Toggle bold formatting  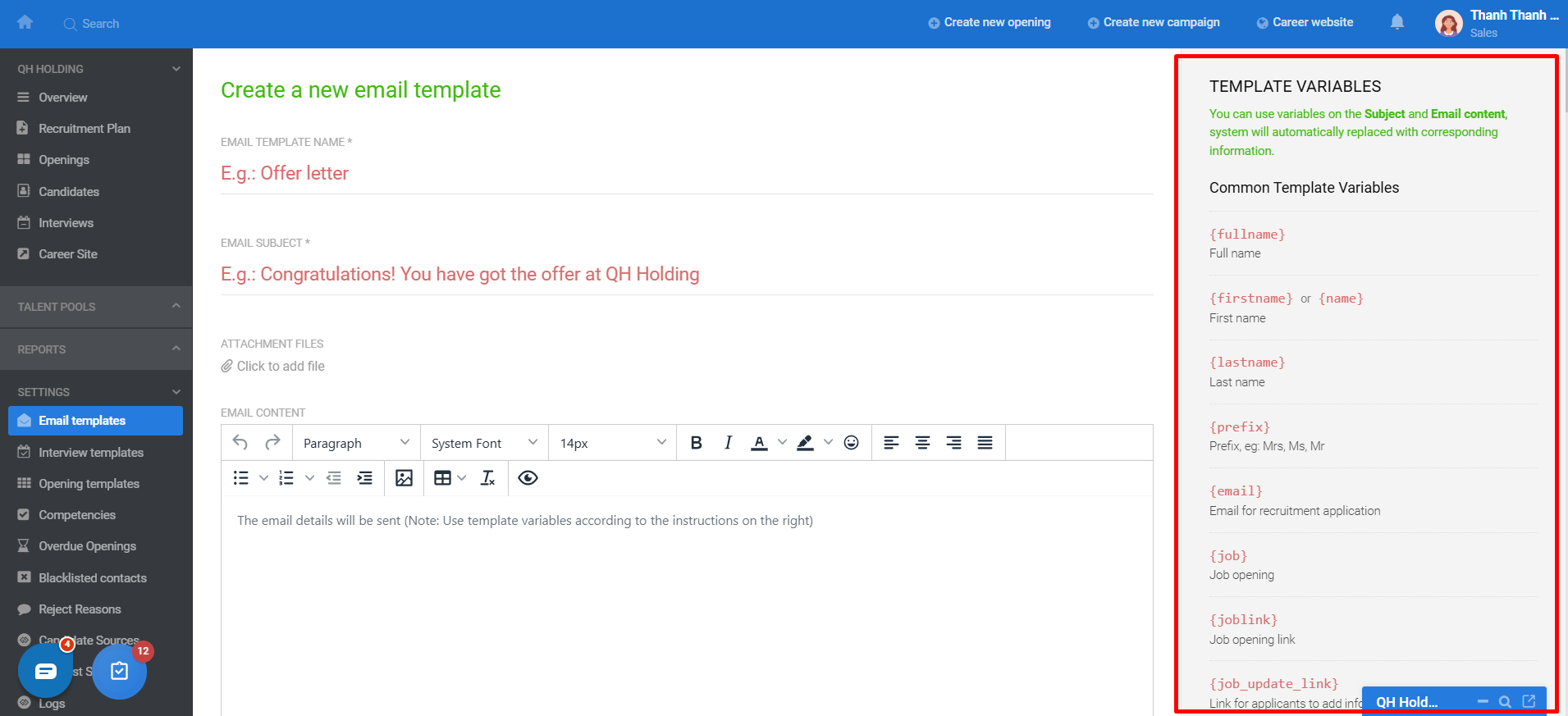pyautogui.click(x=696, y=443)
